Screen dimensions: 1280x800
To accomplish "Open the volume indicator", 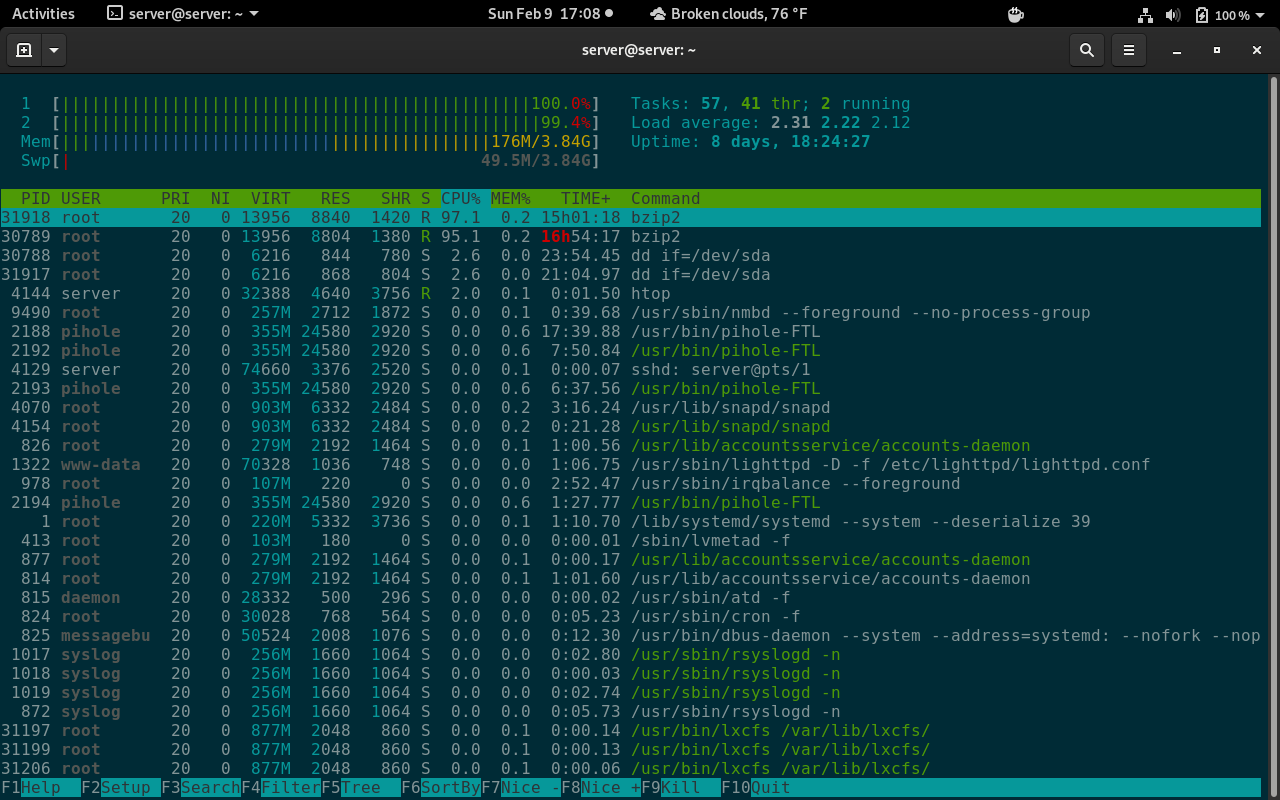I will pos(1173,14).
